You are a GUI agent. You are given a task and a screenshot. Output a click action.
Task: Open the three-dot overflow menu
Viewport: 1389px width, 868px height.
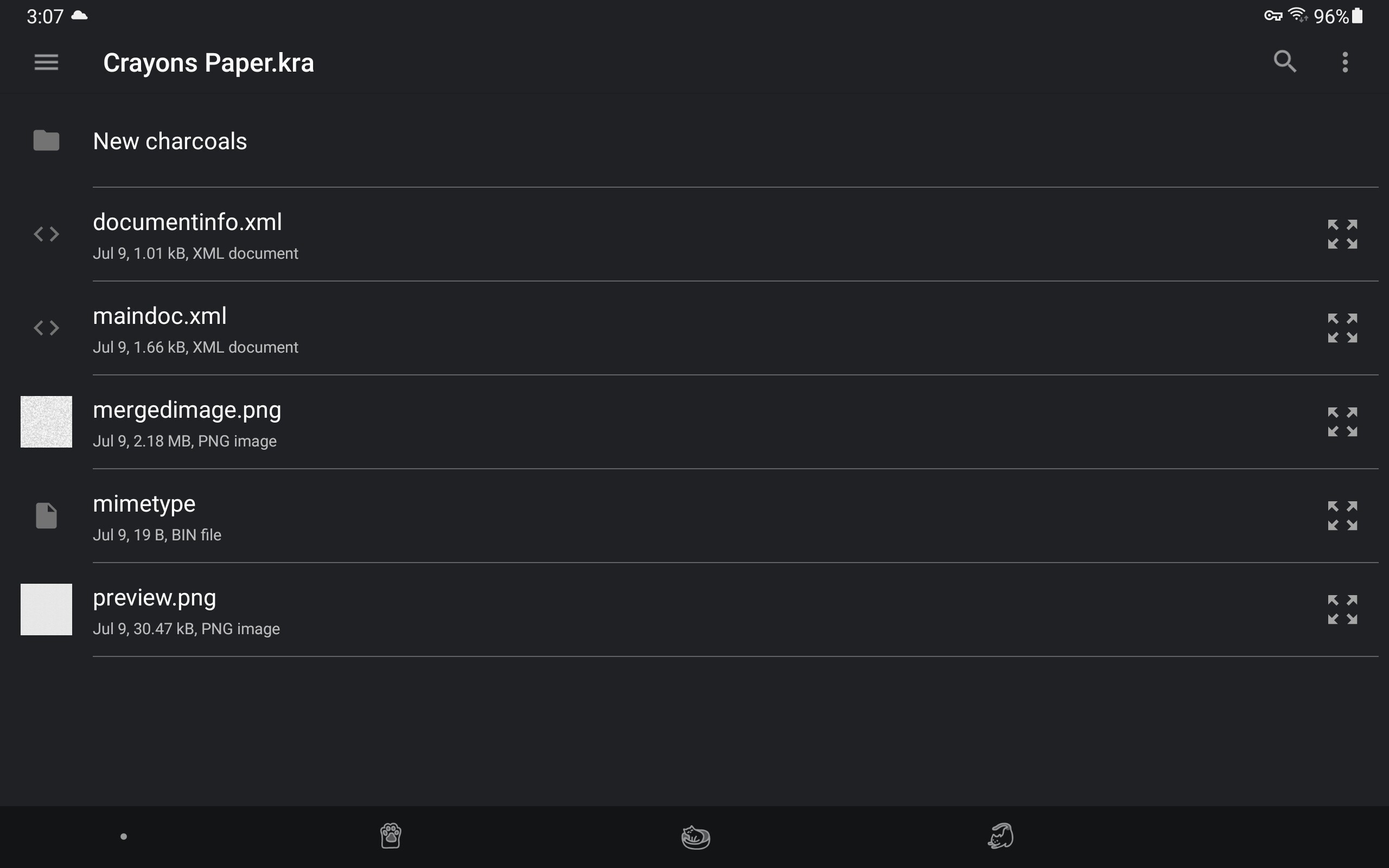point(1345,62)
